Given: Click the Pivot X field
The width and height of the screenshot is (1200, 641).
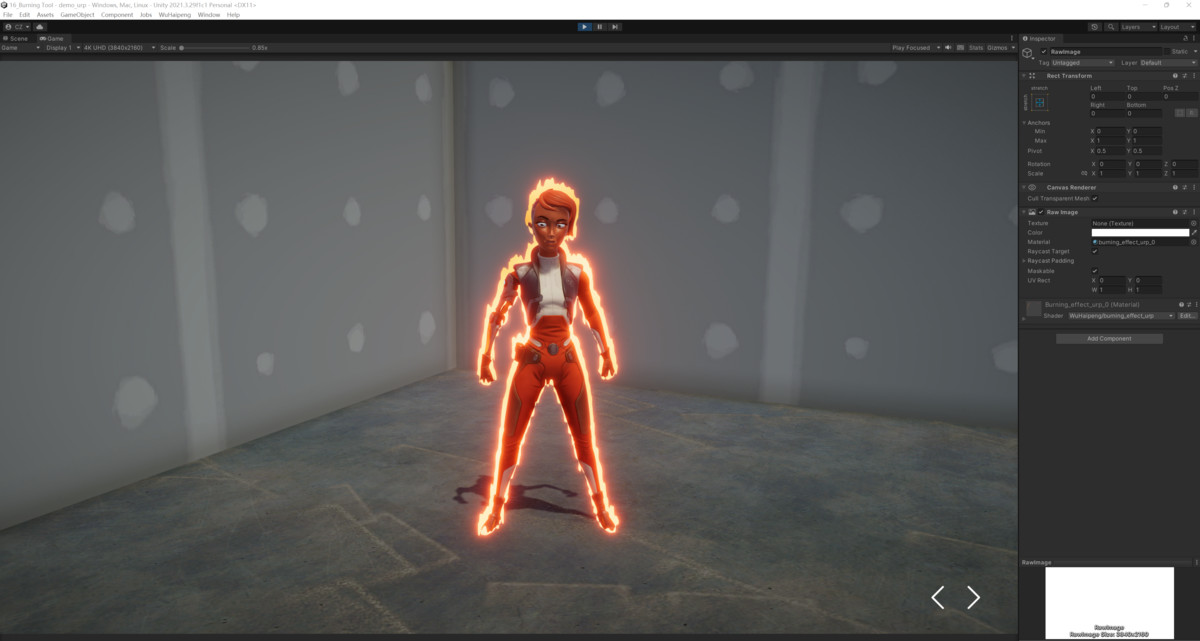Looking at the screenshot, I should 1110,151.
